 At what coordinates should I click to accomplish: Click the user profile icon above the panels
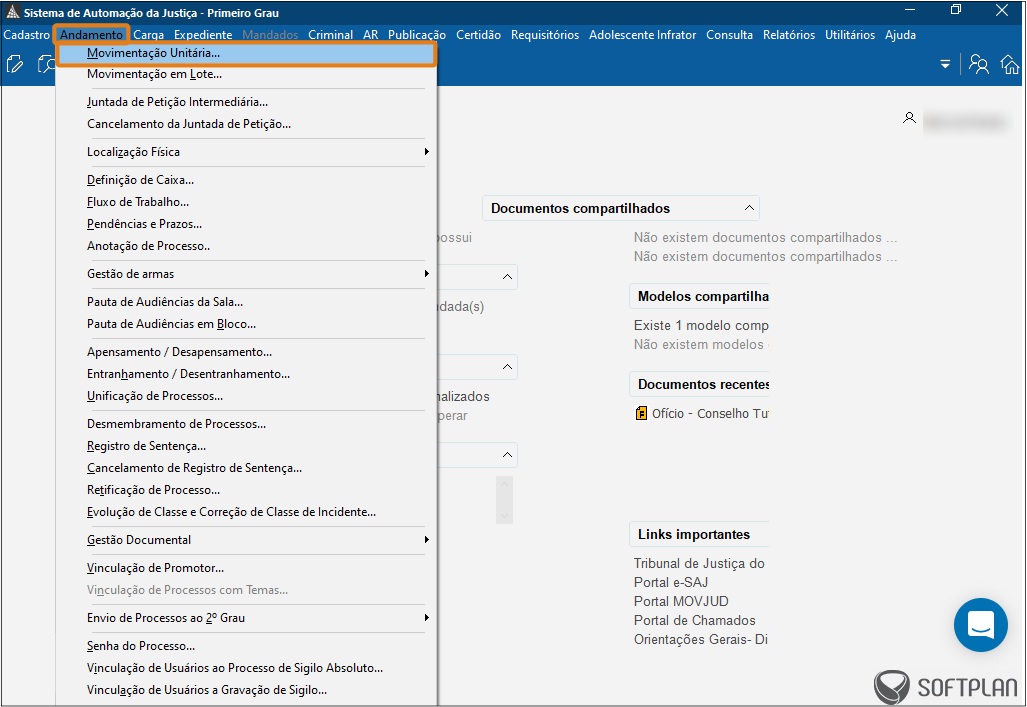pos(909,118)
